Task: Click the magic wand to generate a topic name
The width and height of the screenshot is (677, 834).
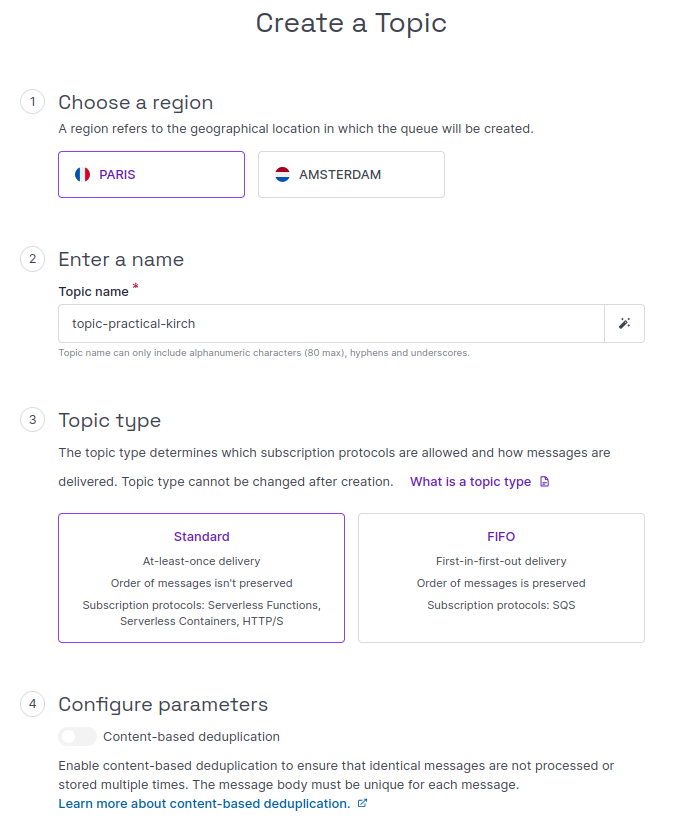Action: [x=624, y=323]
